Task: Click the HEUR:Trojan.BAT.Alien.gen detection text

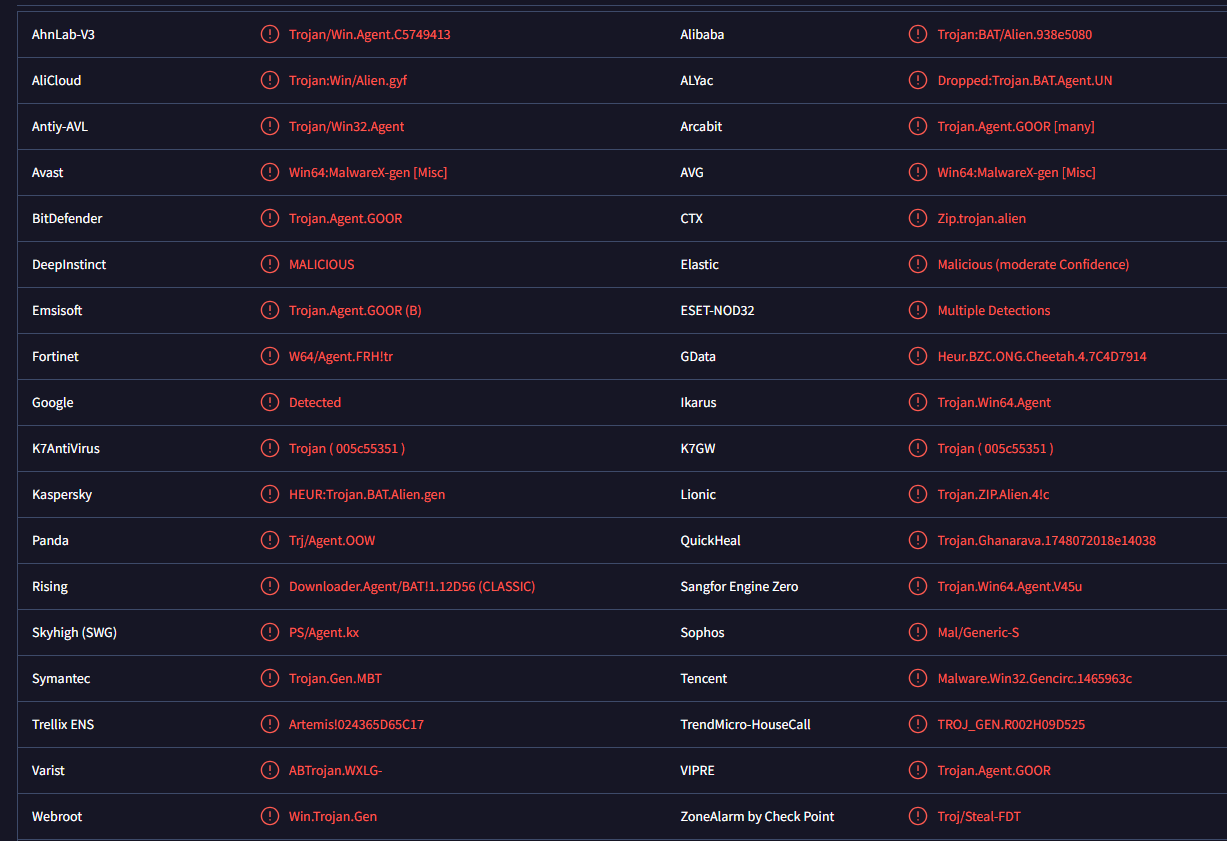Action: (367, 494)
